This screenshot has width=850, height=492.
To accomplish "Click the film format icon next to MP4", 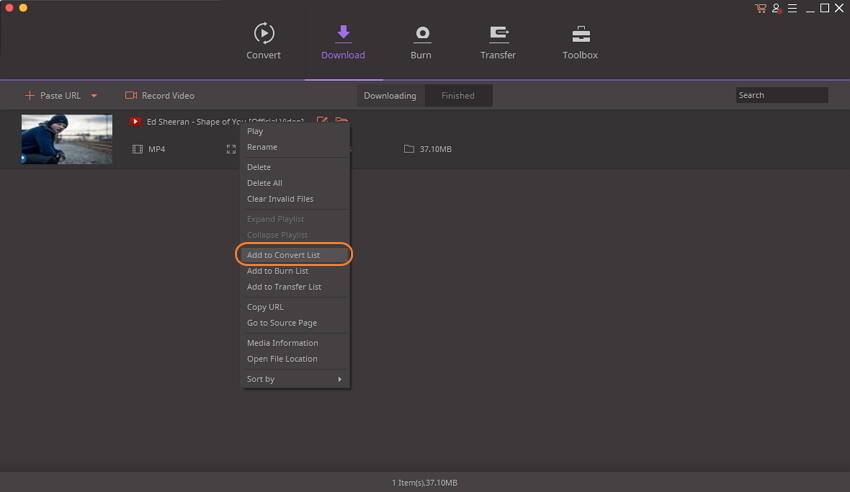I will pyautogui.click(x=137, y=149).
